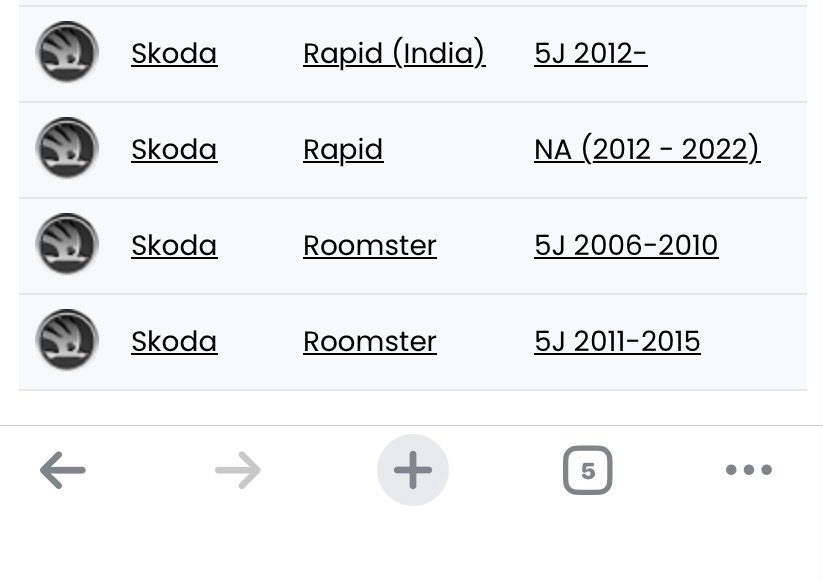The height and width of the screenshot is (580, 823).
Task: Open Skoda link in Rapid NA row
Action: (174, 149)
